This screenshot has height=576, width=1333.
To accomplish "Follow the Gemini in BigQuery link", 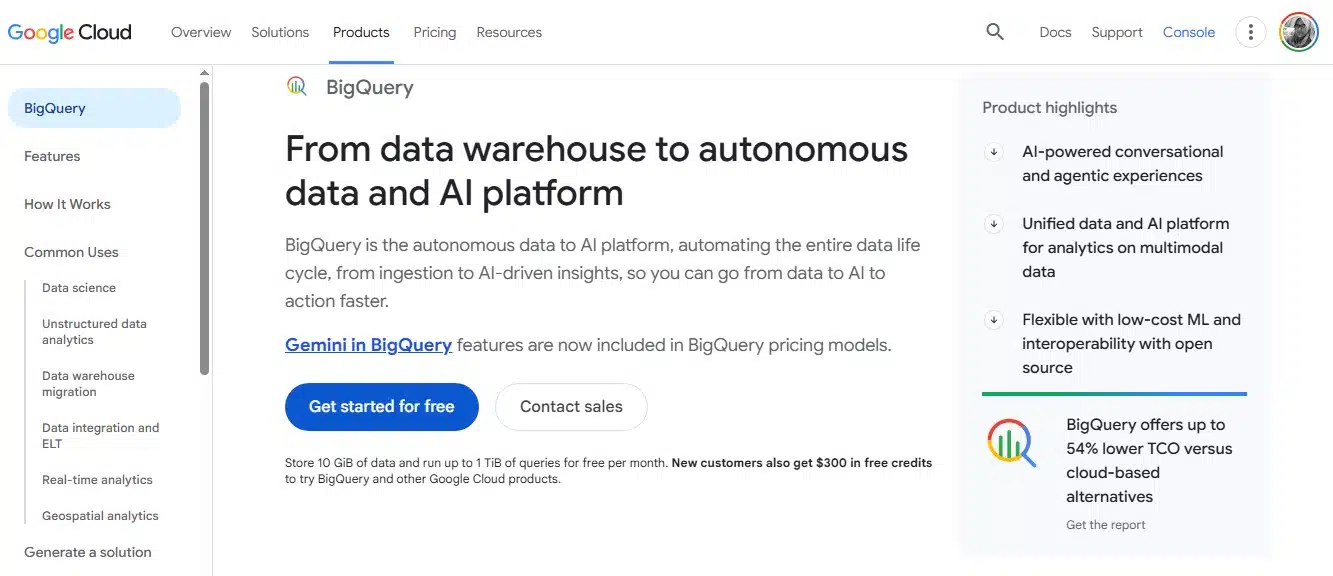I will point(368,345).
